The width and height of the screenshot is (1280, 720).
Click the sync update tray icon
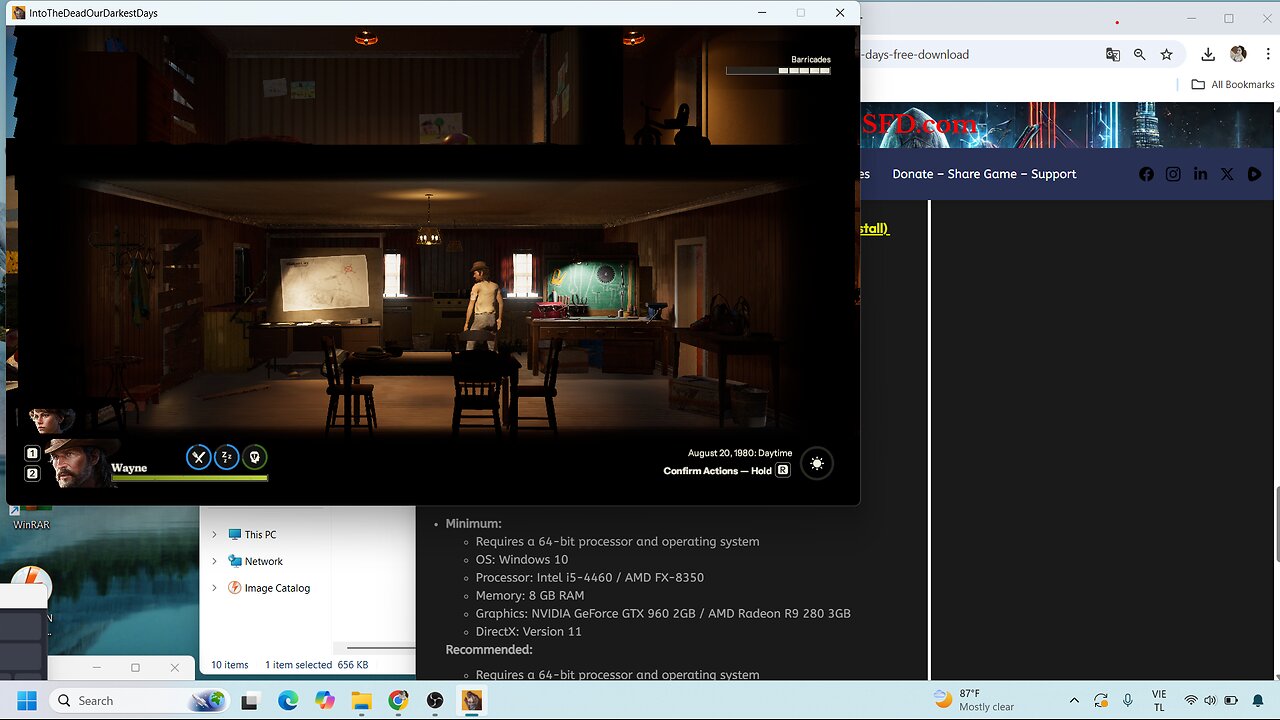(1101, 701)
